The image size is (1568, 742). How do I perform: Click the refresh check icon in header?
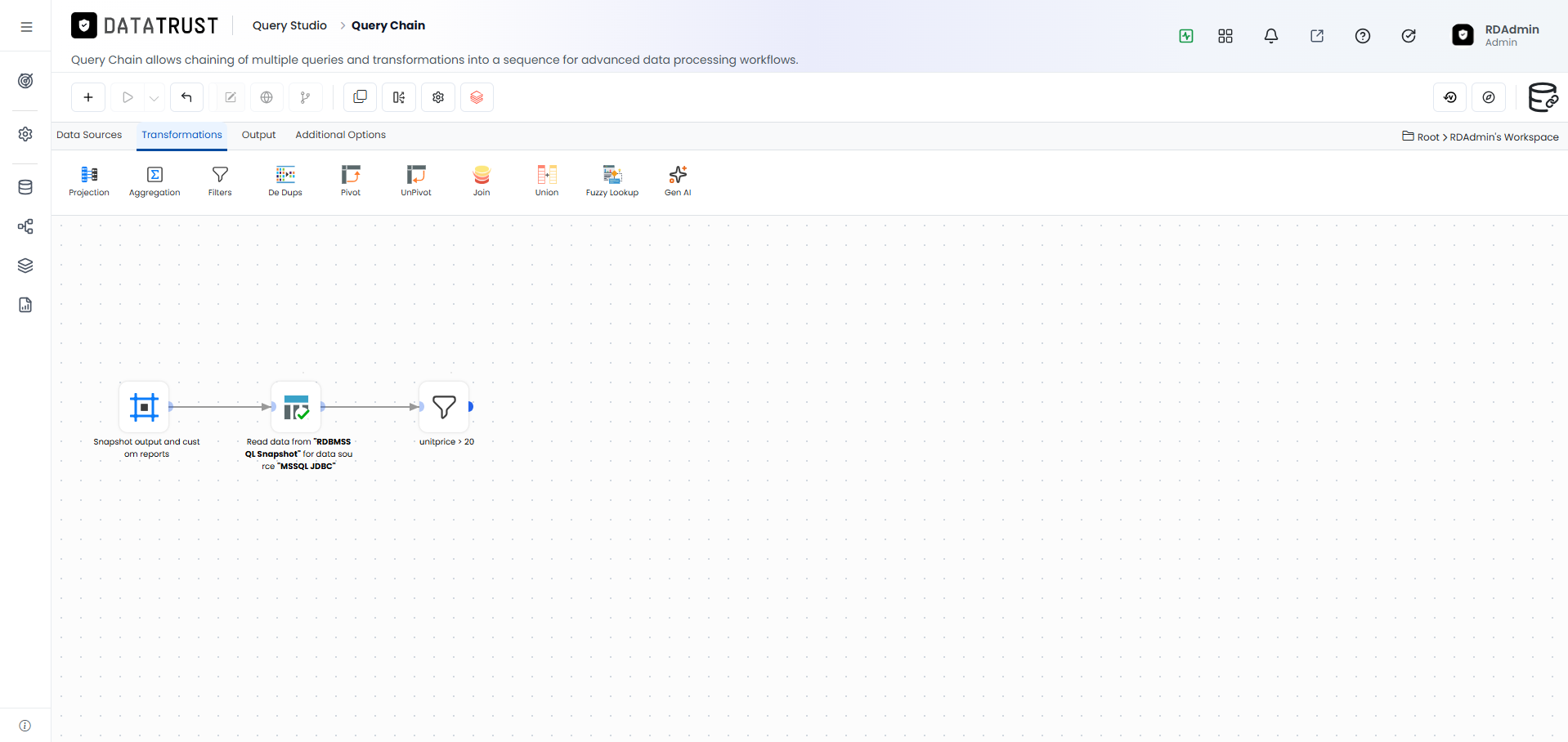pos(1409,36)
